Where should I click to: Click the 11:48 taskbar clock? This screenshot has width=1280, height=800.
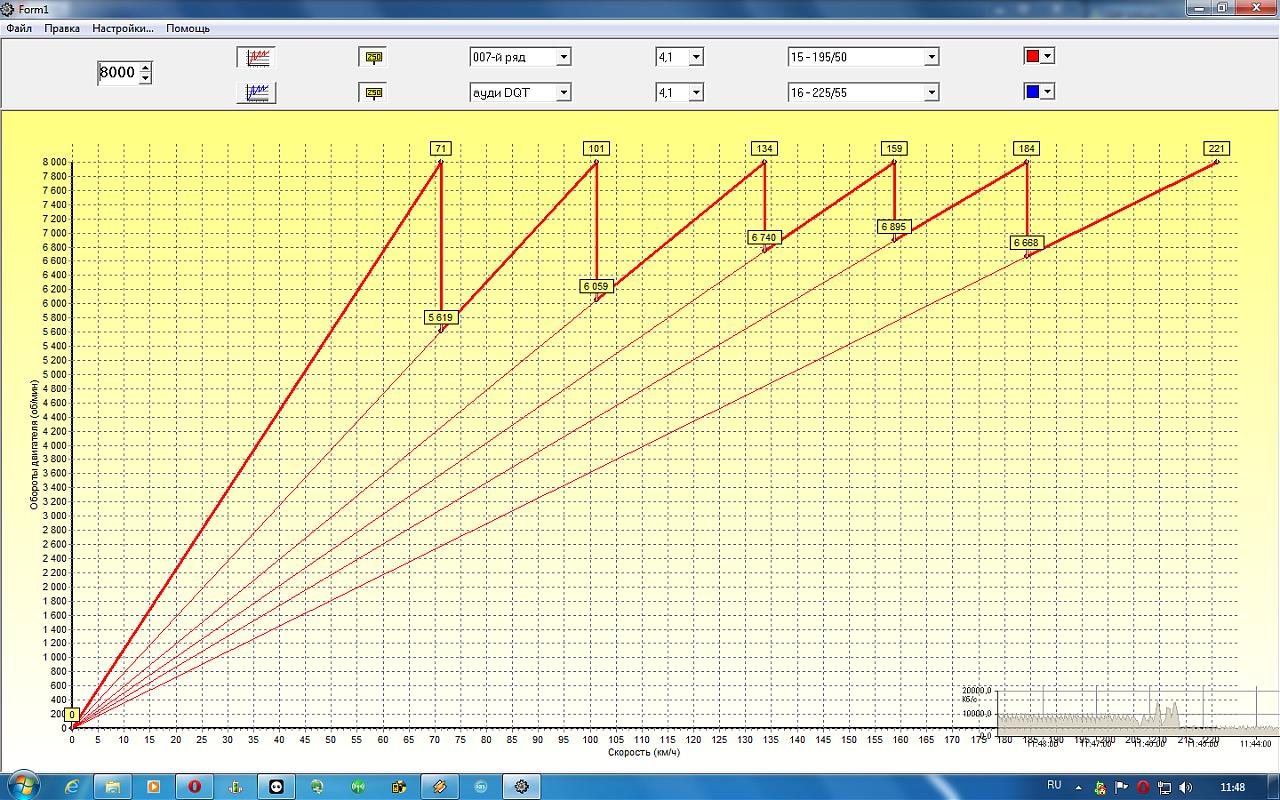[x=1232, y=787]
